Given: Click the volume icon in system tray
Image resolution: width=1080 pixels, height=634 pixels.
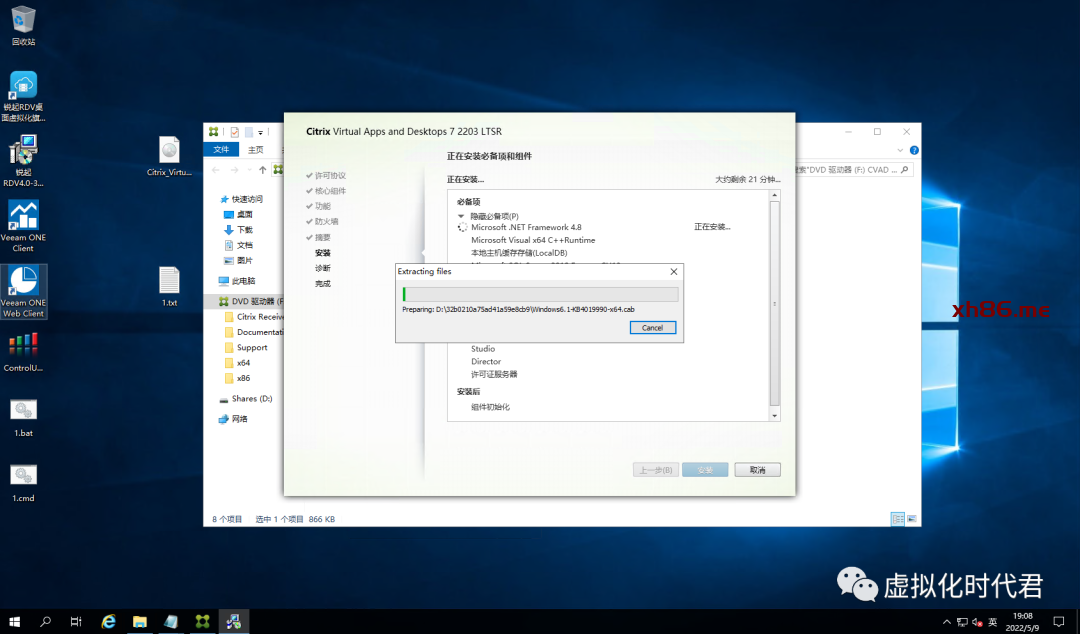Looking at the screenshot, I should pos(977,622).
